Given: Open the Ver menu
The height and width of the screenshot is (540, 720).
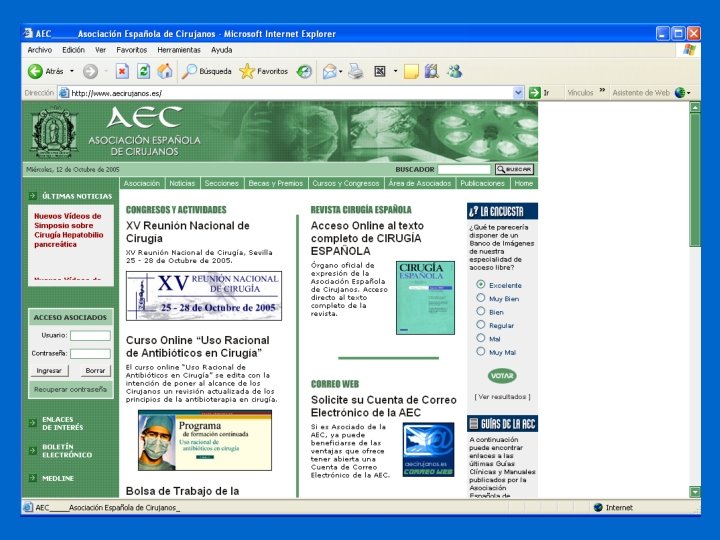Looking at the screenshot, I should pyautogui.click(x=100, y=50).
